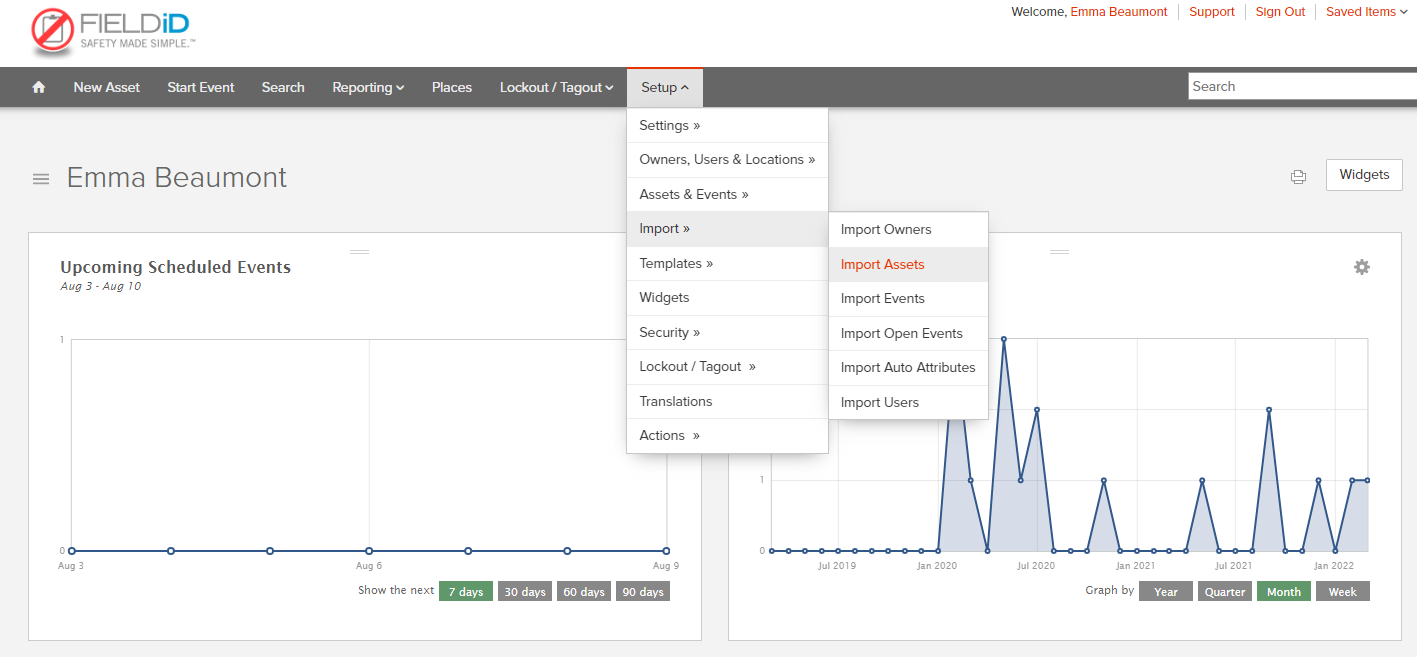This screenshot has height=657, width=1417.
Task: Click the Aug 9 data point
Action: (x=666, y=551)
